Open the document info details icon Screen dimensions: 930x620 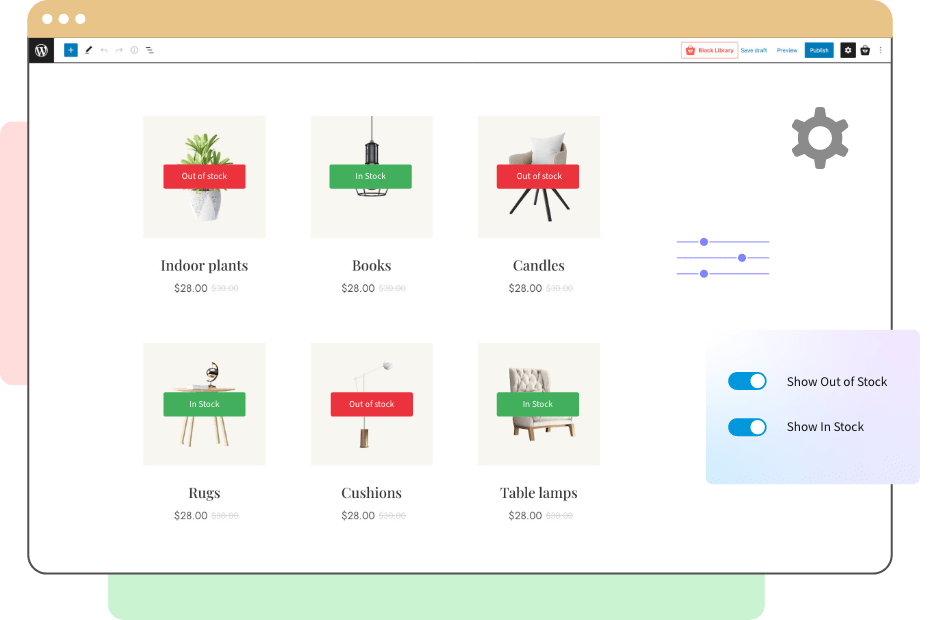(135, 50)
